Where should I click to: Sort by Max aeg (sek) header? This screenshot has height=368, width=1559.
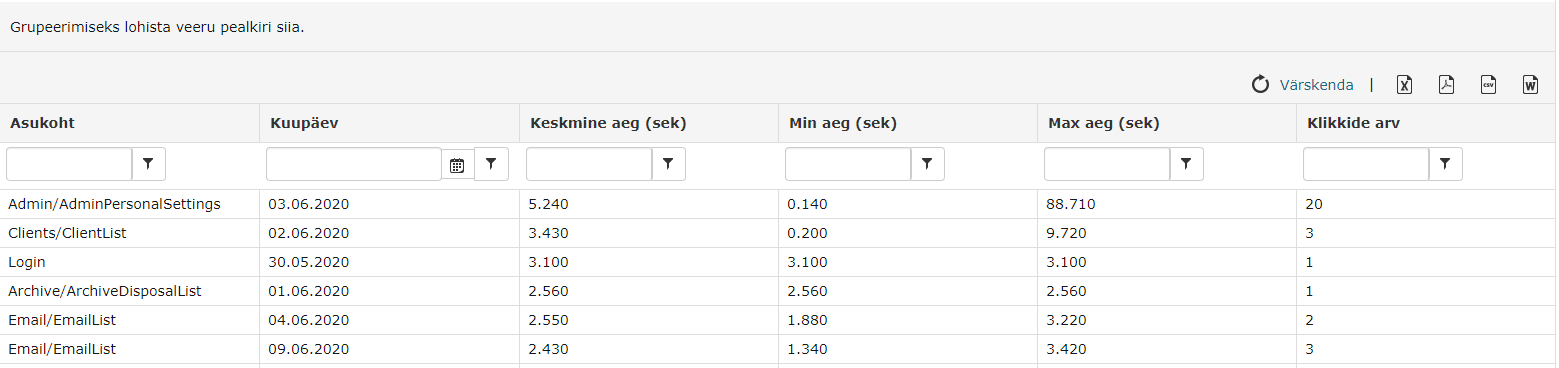pyautogui.click(x=1103, y=123)
